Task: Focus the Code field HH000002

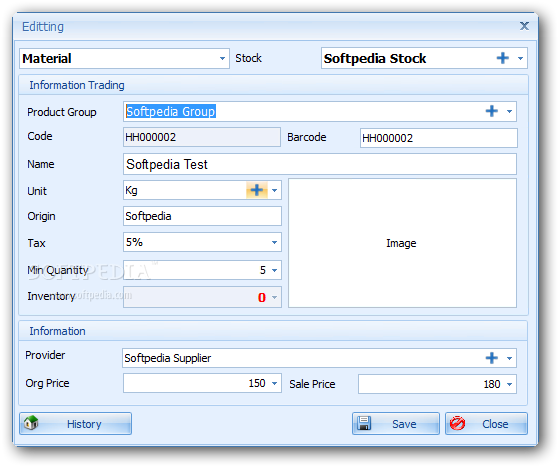Action: 202,137
